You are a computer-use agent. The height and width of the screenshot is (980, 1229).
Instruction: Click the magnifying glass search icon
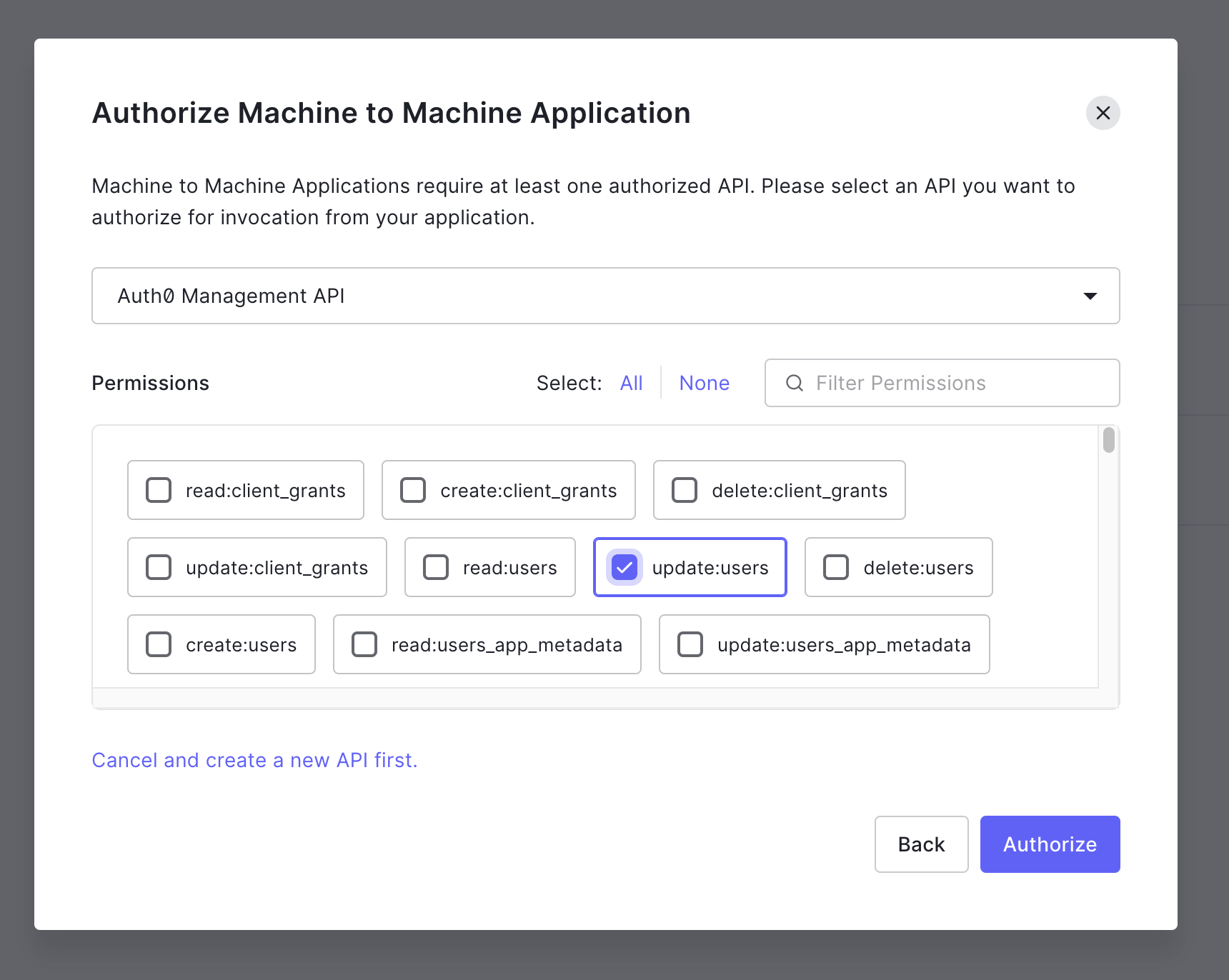pos(794,383)
